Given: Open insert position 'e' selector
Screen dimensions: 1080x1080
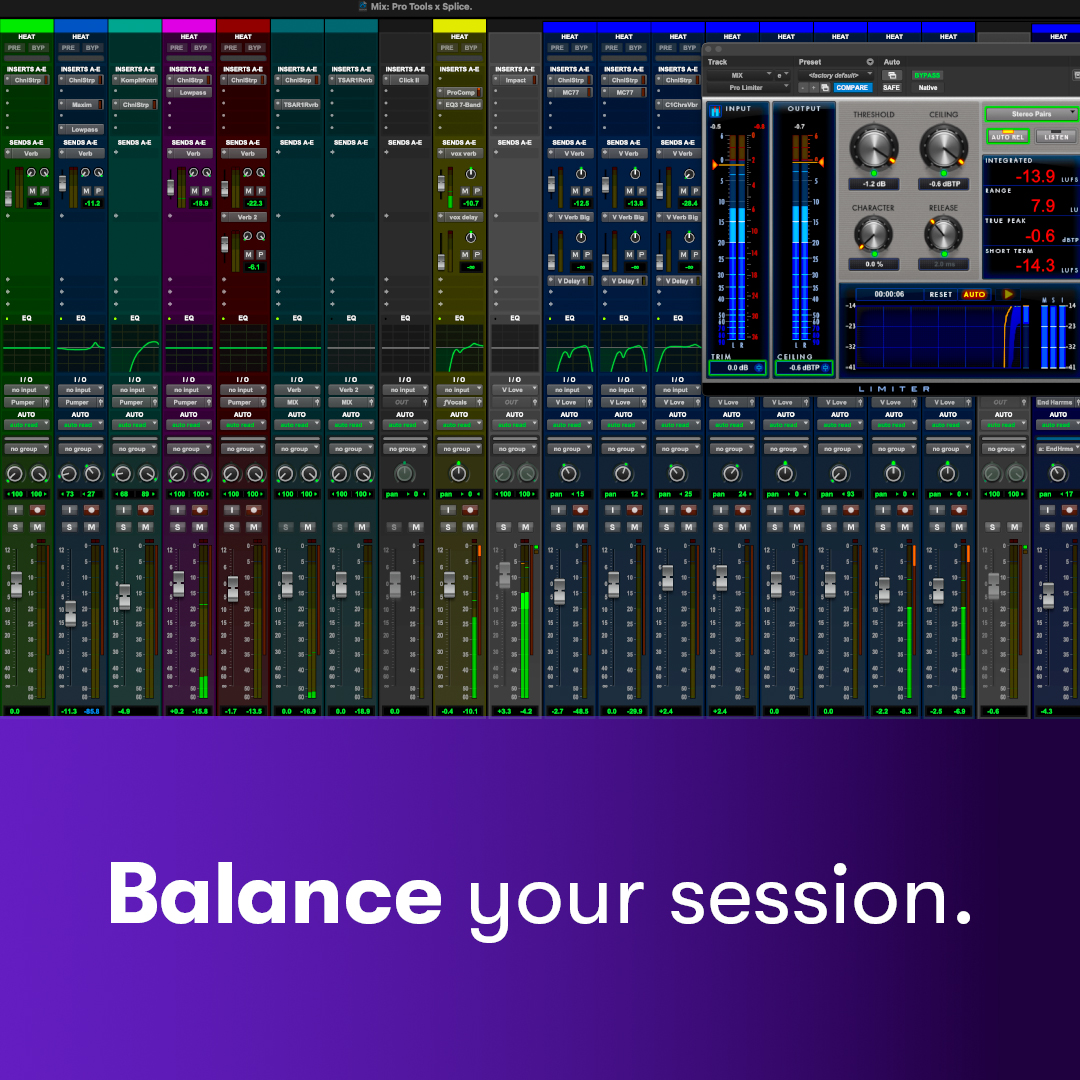Looking at the screenshot, I should tap(782, 75).
